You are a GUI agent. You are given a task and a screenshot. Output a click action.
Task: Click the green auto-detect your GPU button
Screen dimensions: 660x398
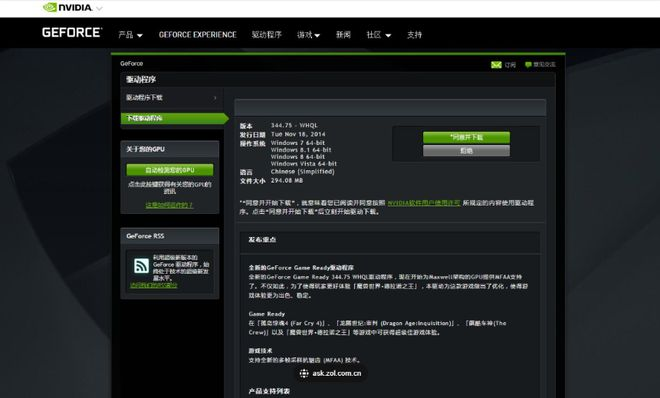point(170,170)
